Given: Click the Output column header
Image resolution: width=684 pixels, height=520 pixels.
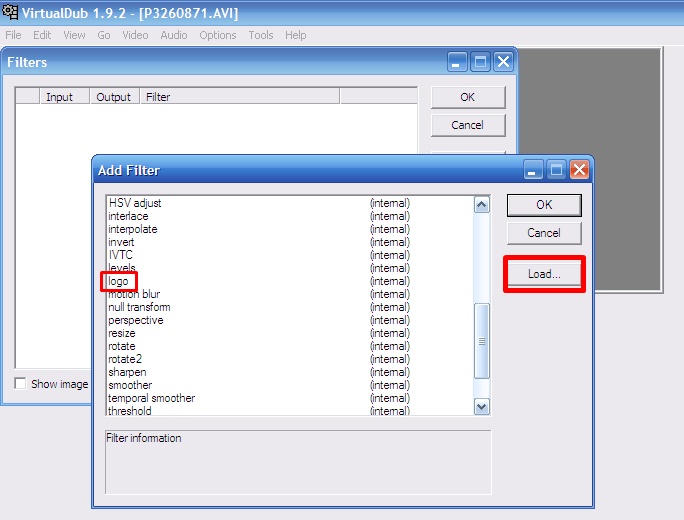Looking at the screenshot, I should click(x=114, y=97).
